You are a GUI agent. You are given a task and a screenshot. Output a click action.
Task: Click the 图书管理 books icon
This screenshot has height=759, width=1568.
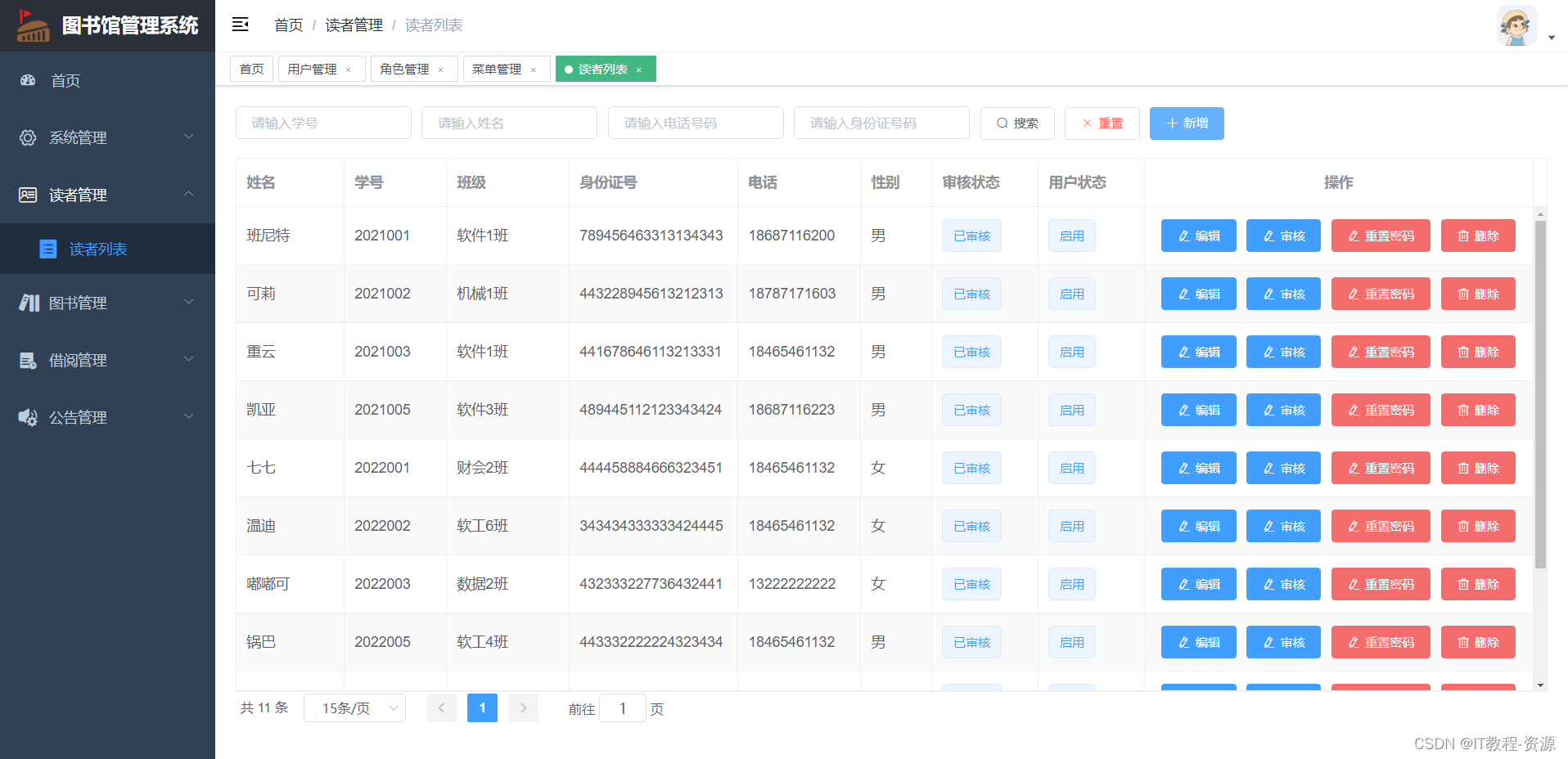click(x=29, y=303)
